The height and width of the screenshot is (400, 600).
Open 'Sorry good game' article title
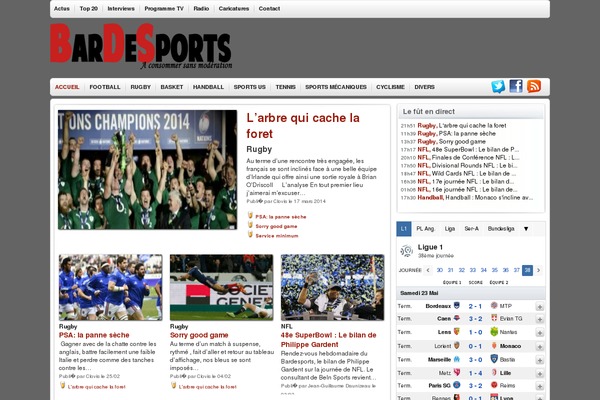199,335
